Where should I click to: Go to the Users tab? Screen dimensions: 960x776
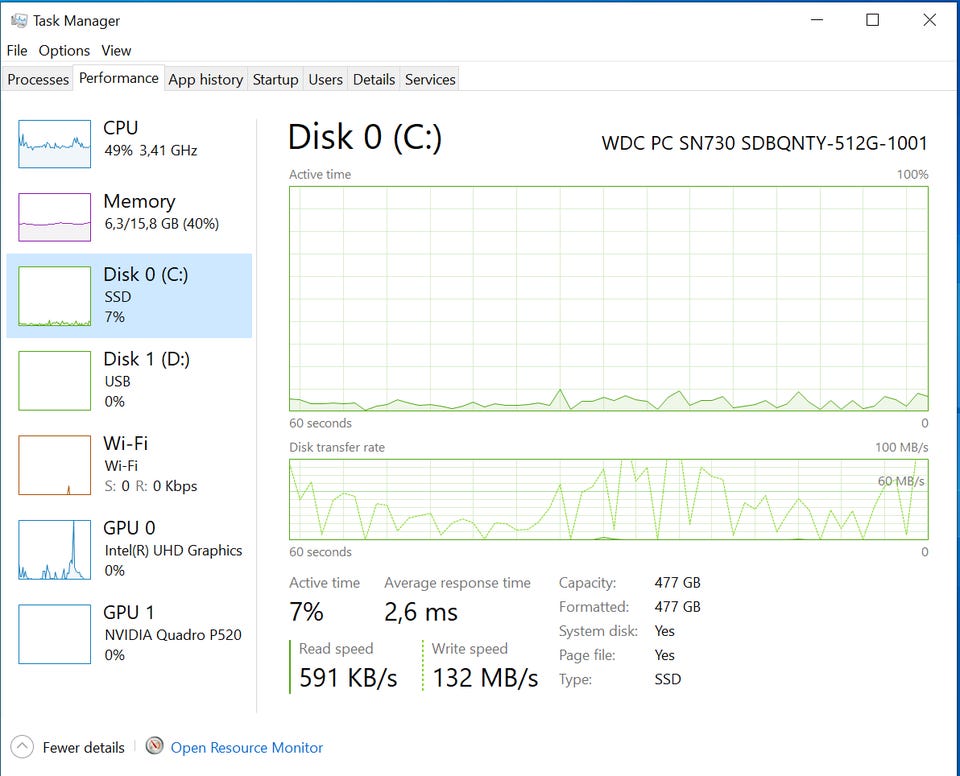tap(325, 80)
